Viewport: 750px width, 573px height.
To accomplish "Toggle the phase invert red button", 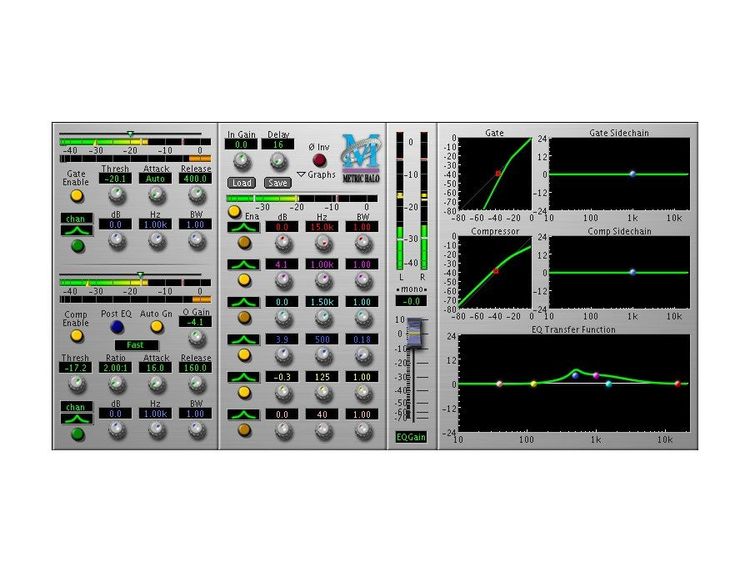I will click(x=319, y=160).
